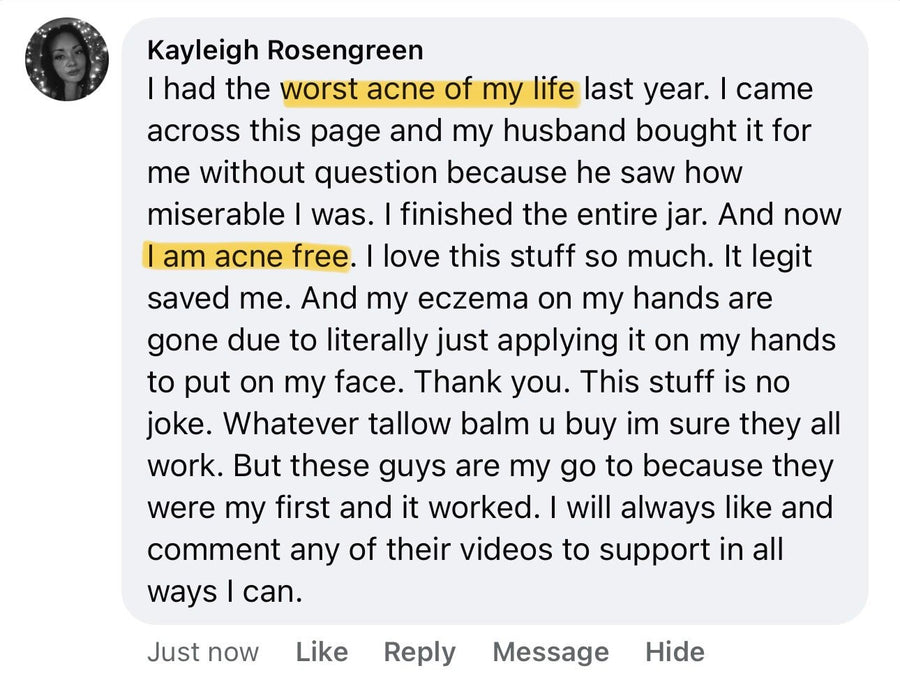The width and height of the screenshot is (900, 673).
Task: Click the word 'eczema' in the comment
Action: click(473, 298)
